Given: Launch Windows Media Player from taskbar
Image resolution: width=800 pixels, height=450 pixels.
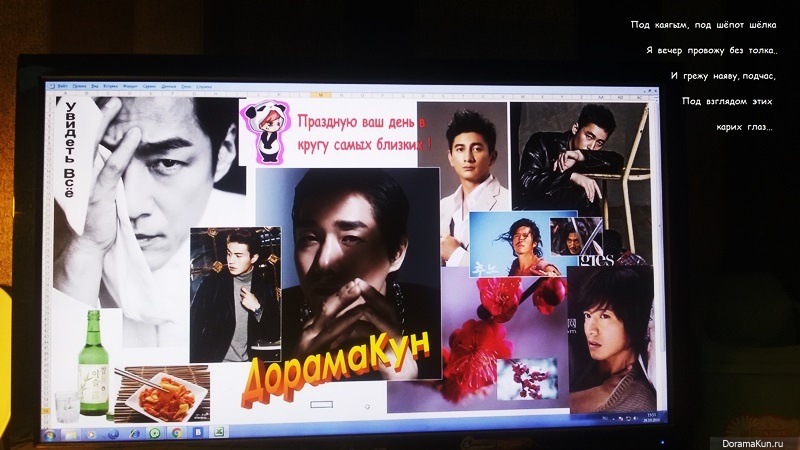Looking at the screenshot, I should pyautogui.click(x=91, y=435).
